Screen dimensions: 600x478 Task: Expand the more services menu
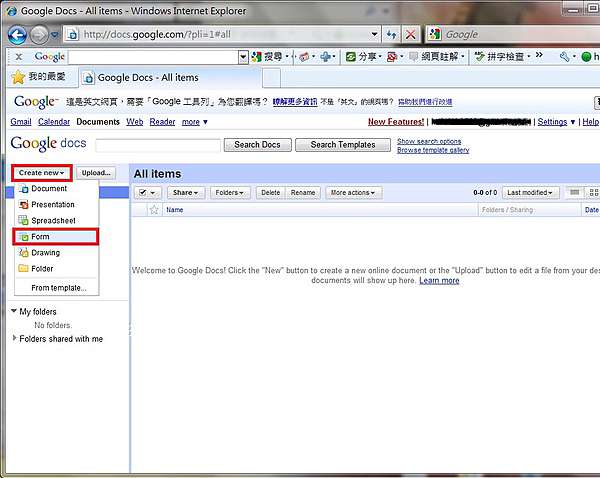coord(195,122)
